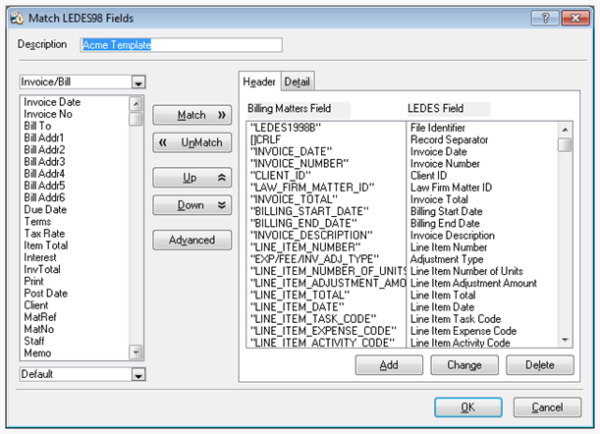Select the Header tab
Image resolution: width=600 pixels, height=434 pixels.
coord(259,82)
